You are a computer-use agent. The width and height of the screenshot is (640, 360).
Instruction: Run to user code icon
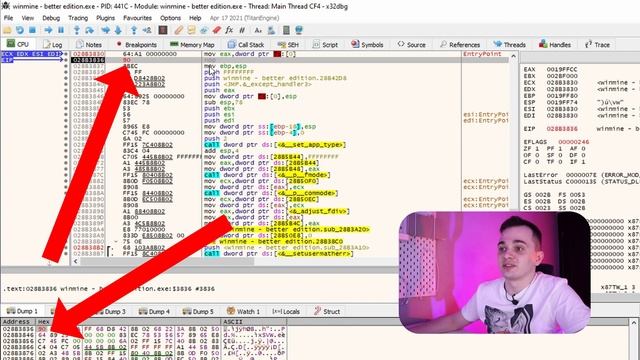[147, 30]
